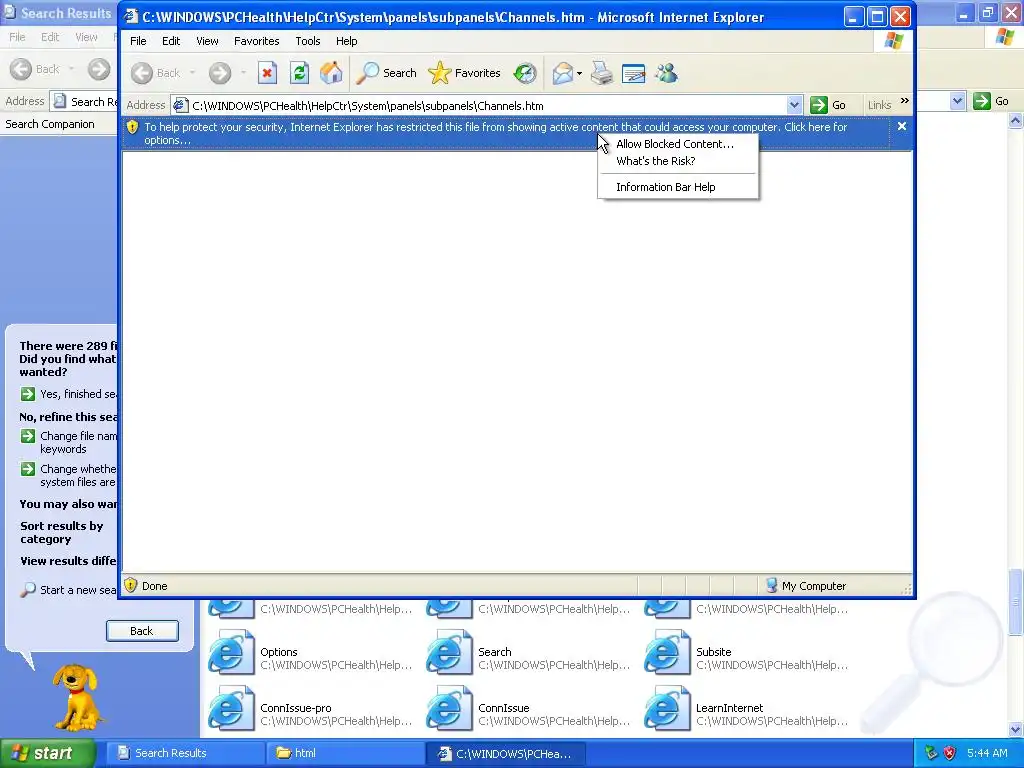Click the Forward arrow in Search Results window
Viewport: 1024px width, 768px height.
[99, 69]
